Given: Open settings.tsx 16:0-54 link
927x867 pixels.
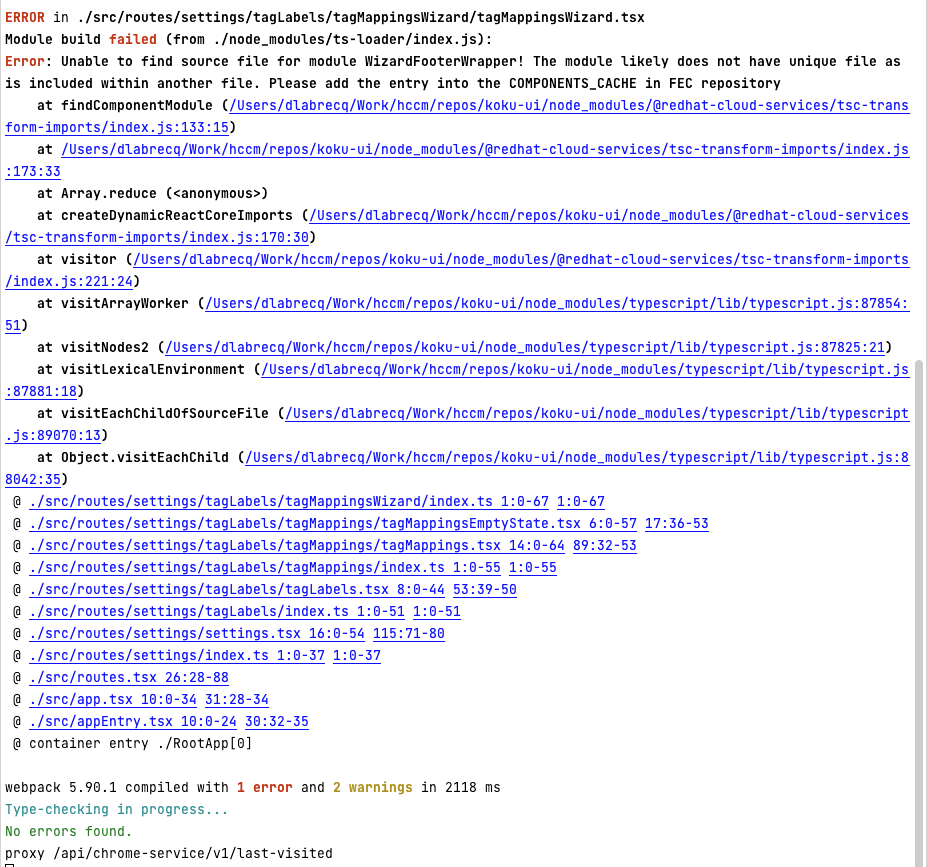Looking at the screenshot, I should [x=197, y=634].
